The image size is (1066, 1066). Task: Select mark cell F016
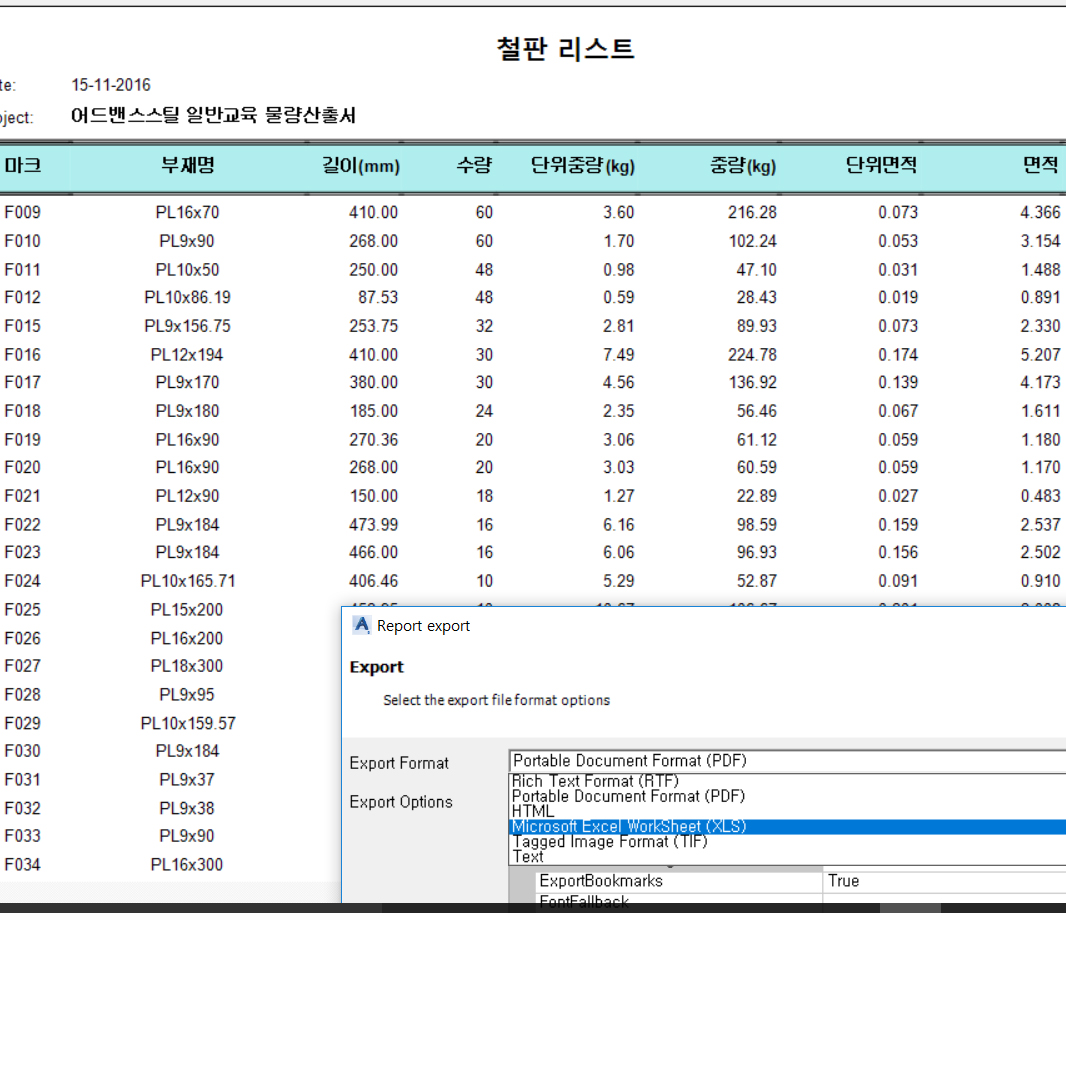coord(22,355)
